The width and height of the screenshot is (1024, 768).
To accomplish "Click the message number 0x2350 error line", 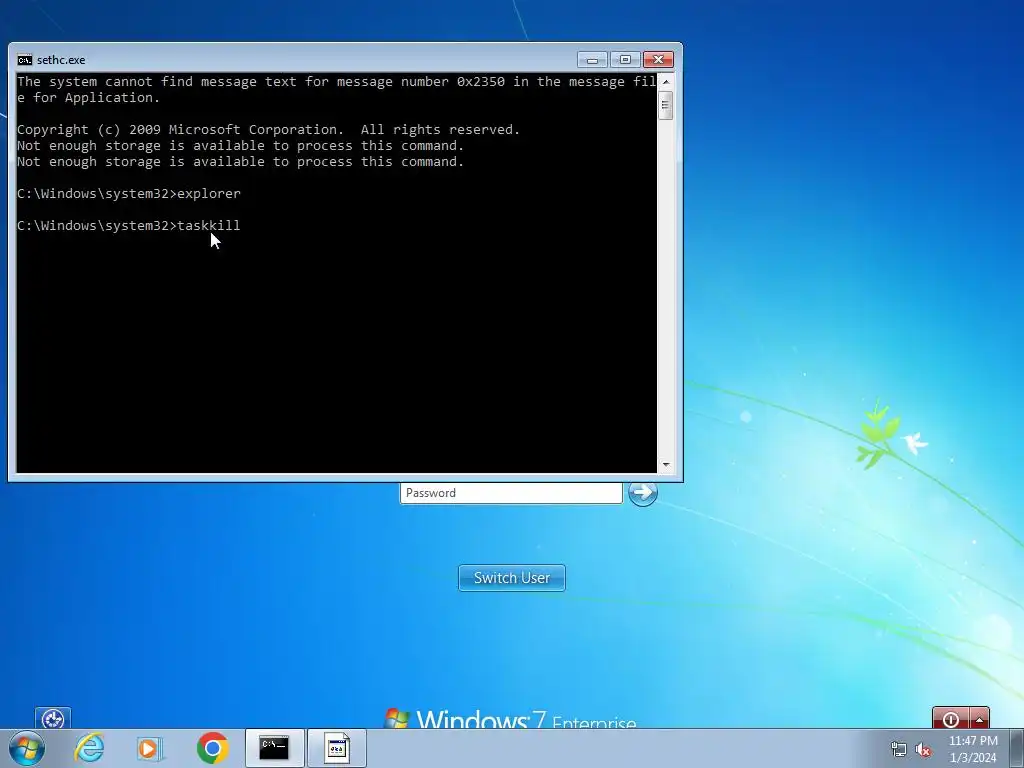I will pos(336,89).
